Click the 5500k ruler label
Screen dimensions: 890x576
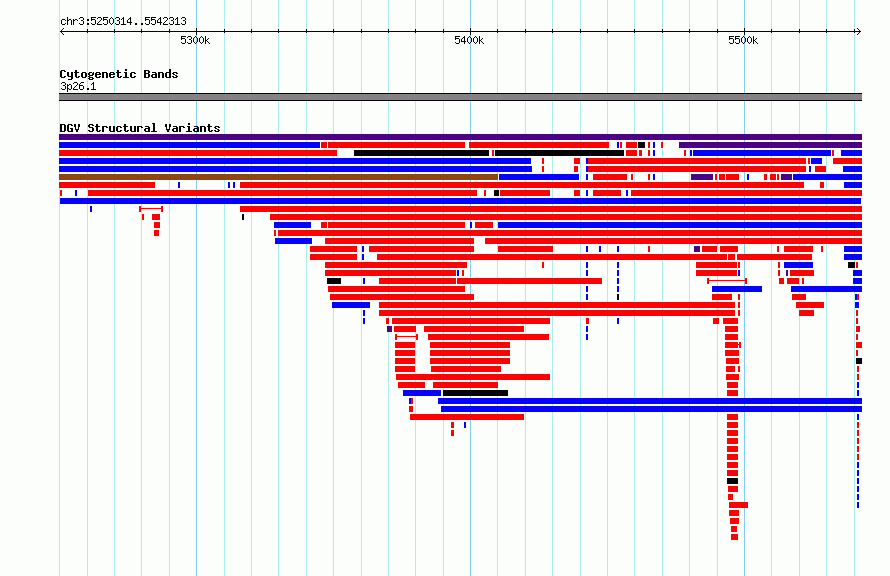[x=743, y=40]
